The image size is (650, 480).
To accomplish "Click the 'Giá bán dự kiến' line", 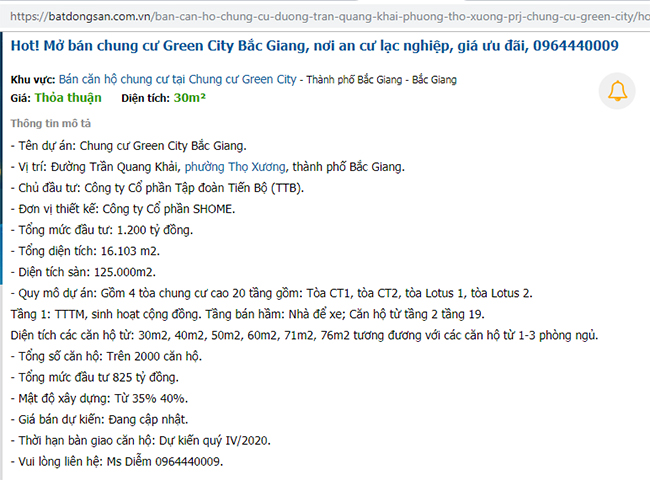I will pos(112,418).
